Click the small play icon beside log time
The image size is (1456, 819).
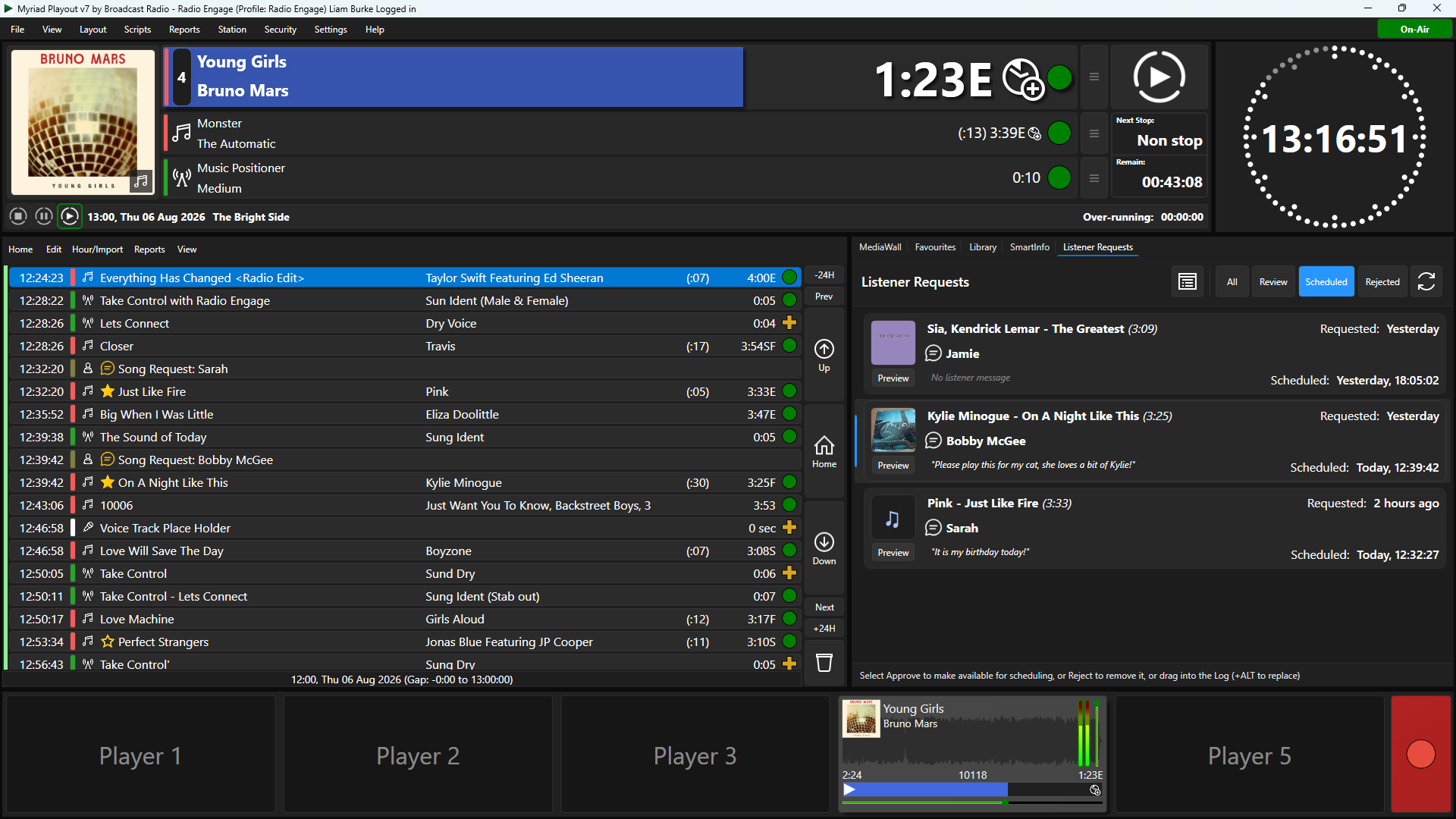[x=70, y=217]
